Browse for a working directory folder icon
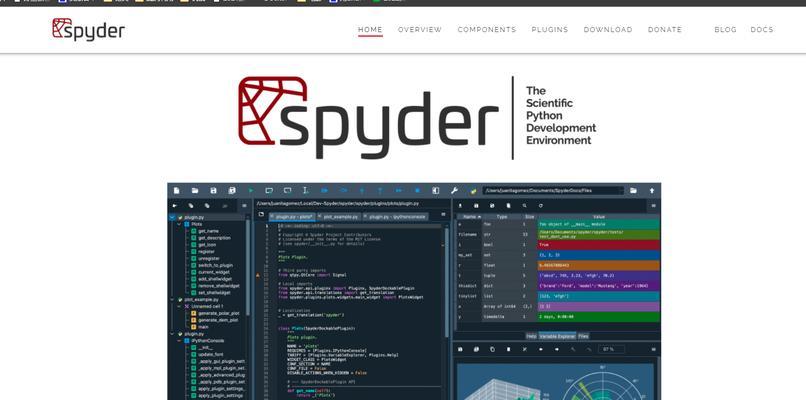This screenshot has height=400, width=806. click(x=633, y=190)
